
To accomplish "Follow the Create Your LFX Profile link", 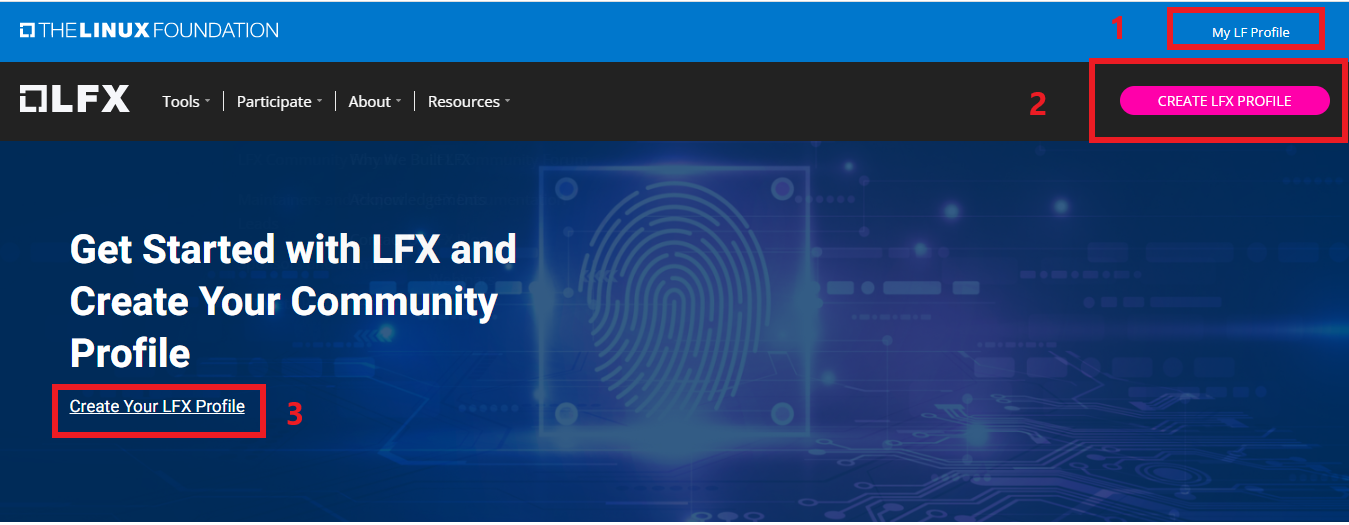I will (157, 406).
